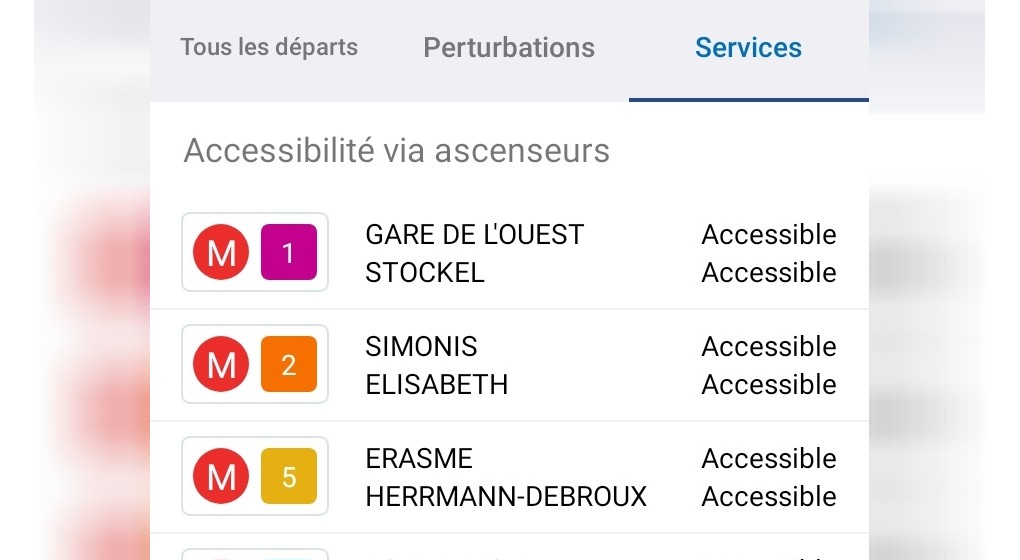Open the Perturbations tab
The height and width of the screenshot is (560, 1020).
pyautogui.click(x=509, y=48)
